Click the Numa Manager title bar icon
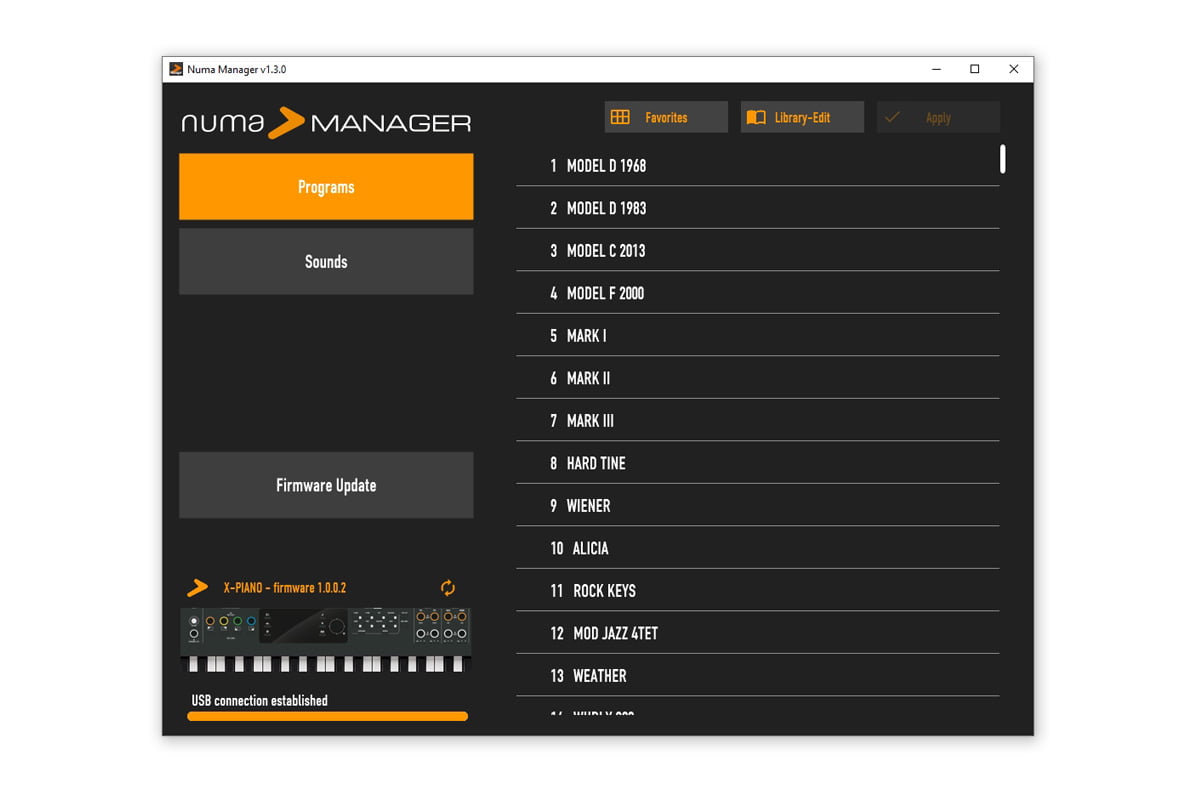The image size is (1200, 800). 176,69
